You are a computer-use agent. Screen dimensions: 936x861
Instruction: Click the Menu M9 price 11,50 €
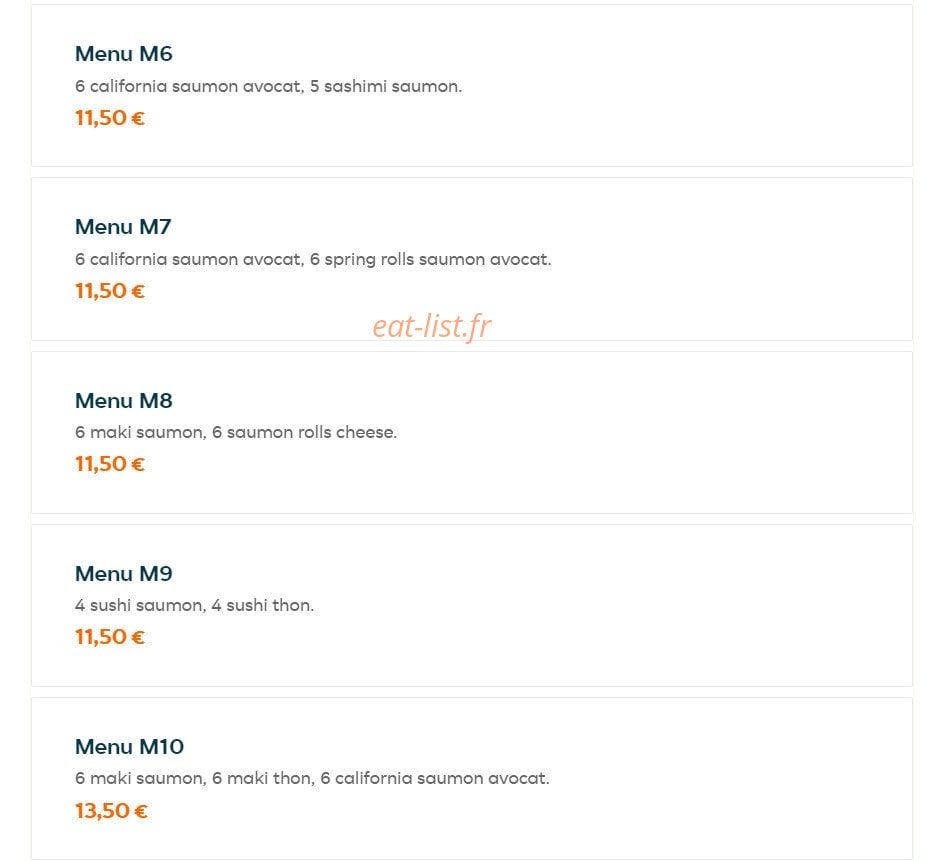pyautogui.click(x=110, y=637)
